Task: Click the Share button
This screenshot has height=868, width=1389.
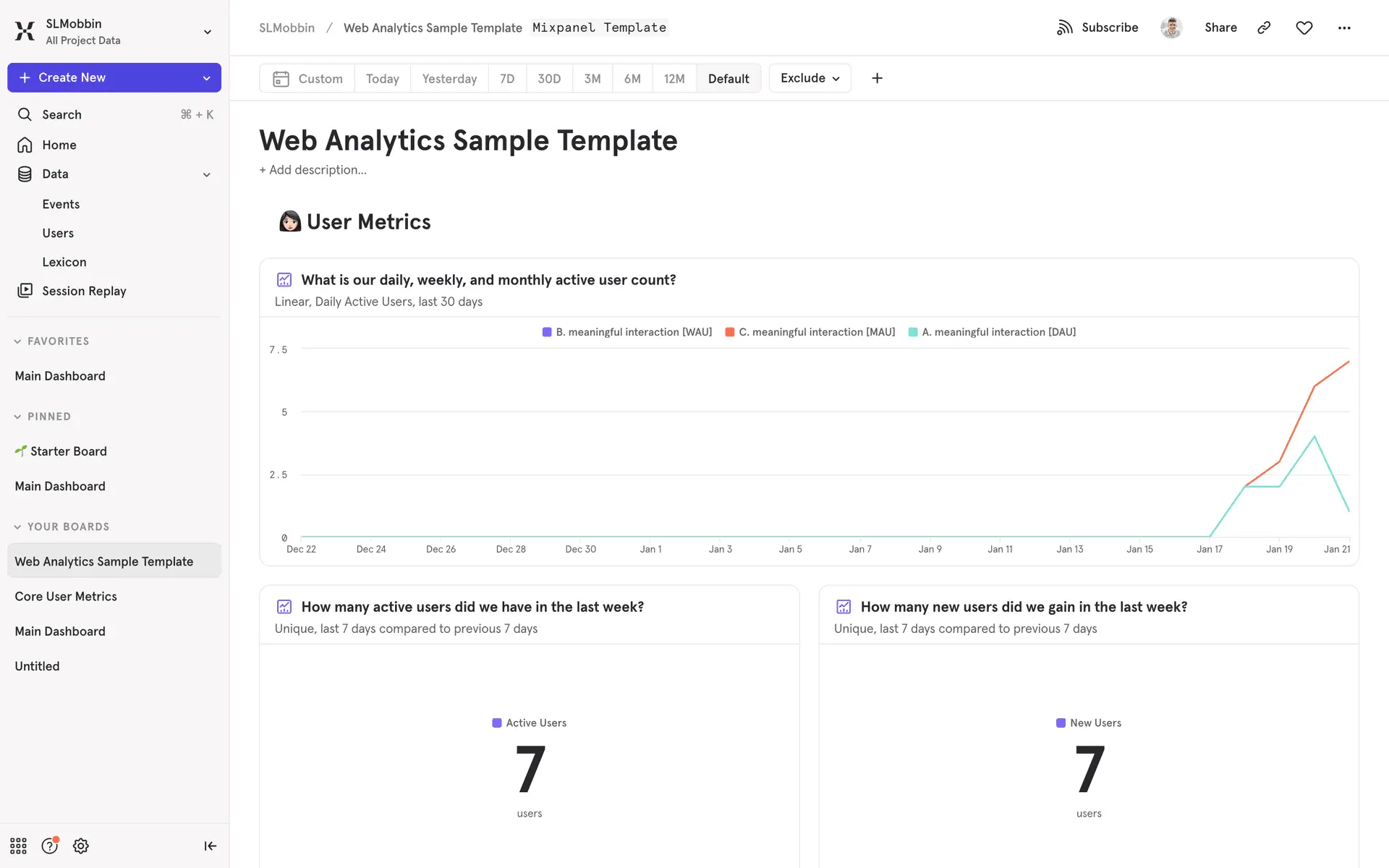Action: point(1220,27)
